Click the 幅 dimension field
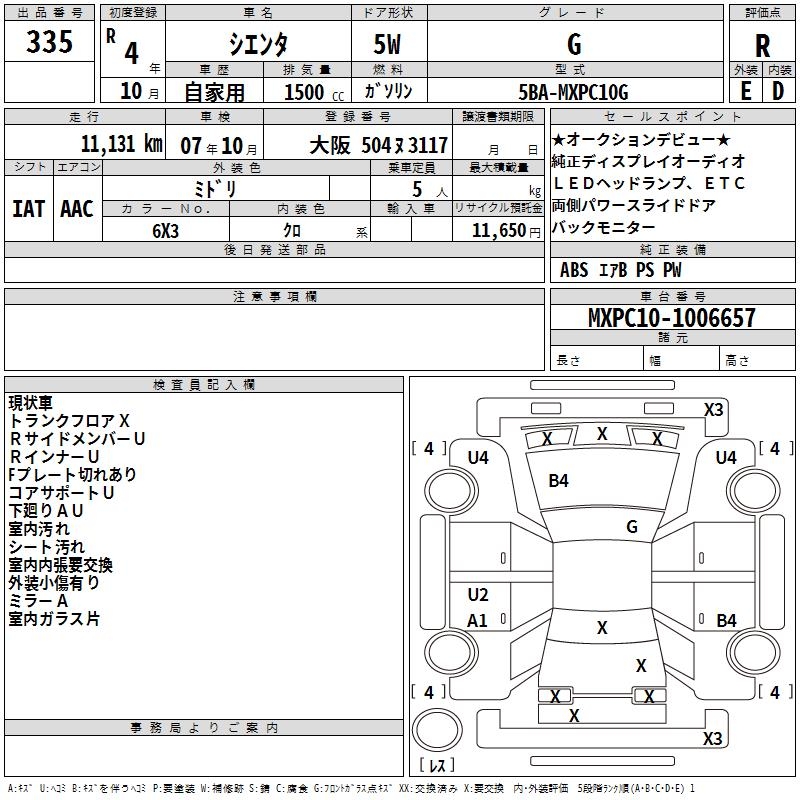The width and height of the screenshot is (800, 800). (x=682, y=358)
